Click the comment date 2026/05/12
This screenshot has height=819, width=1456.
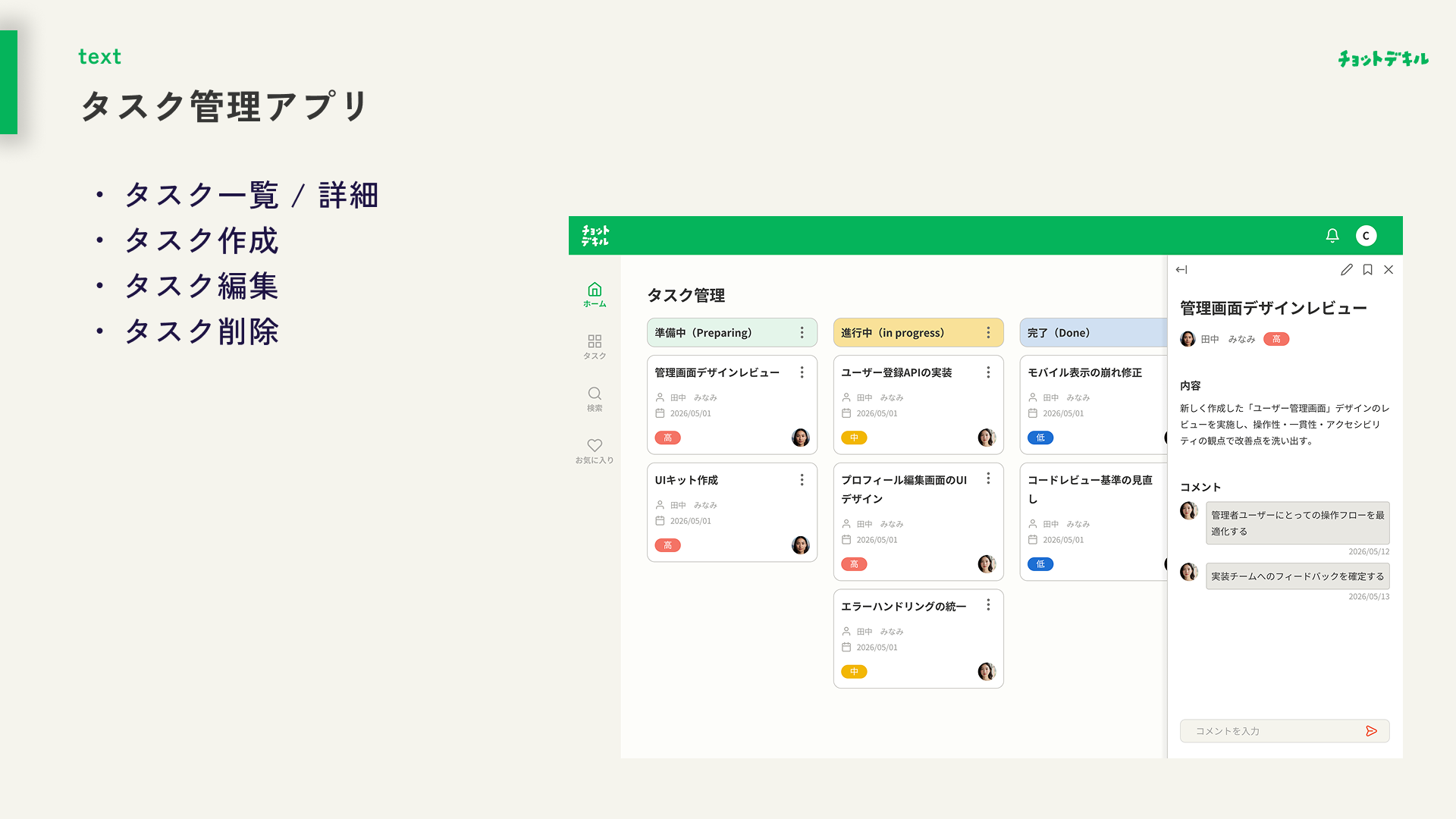tap(1369, 551)
